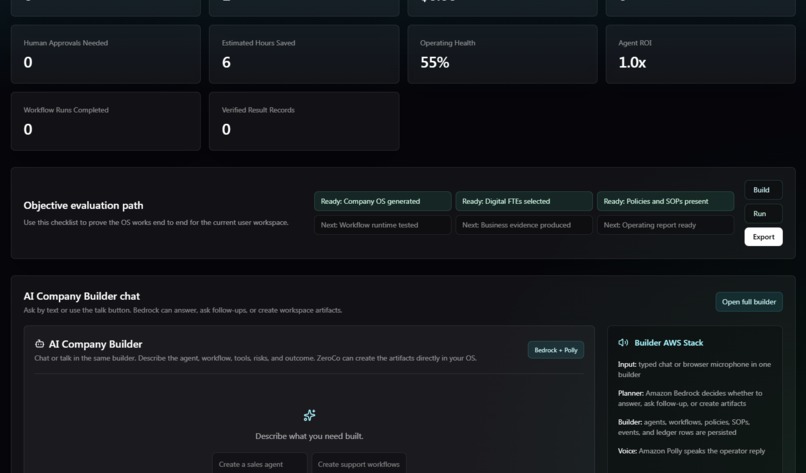Click the Input: typed chat description line
Image resolution: width=806 pixels, height=473 pixels.
694,369
